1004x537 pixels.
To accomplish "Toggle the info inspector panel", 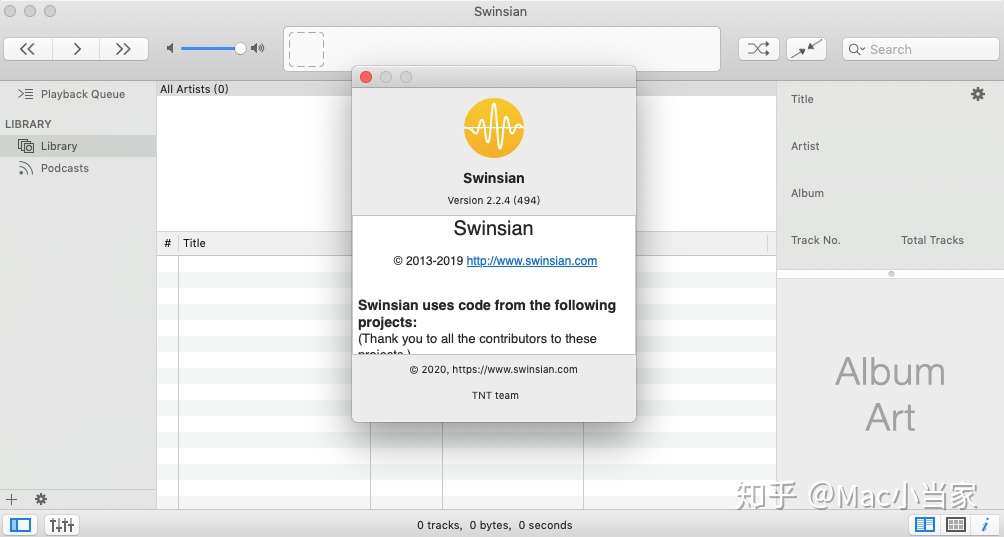I will (x=985, y=525).
